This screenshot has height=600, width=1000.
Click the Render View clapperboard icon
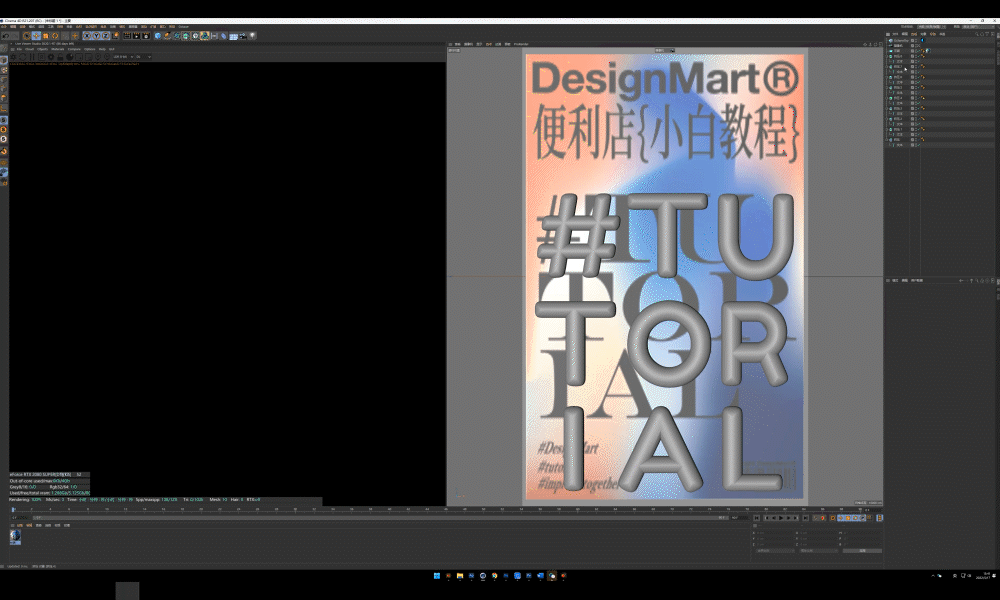(x=127, y=36)
